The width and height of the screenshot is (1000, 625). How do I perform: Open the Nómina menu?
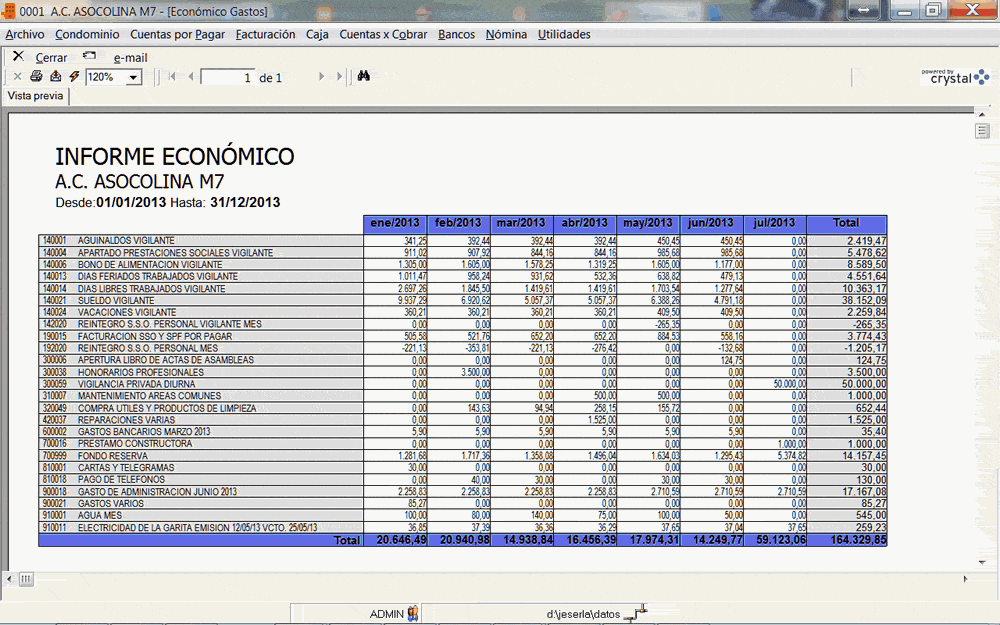click(x=506, y=34)
